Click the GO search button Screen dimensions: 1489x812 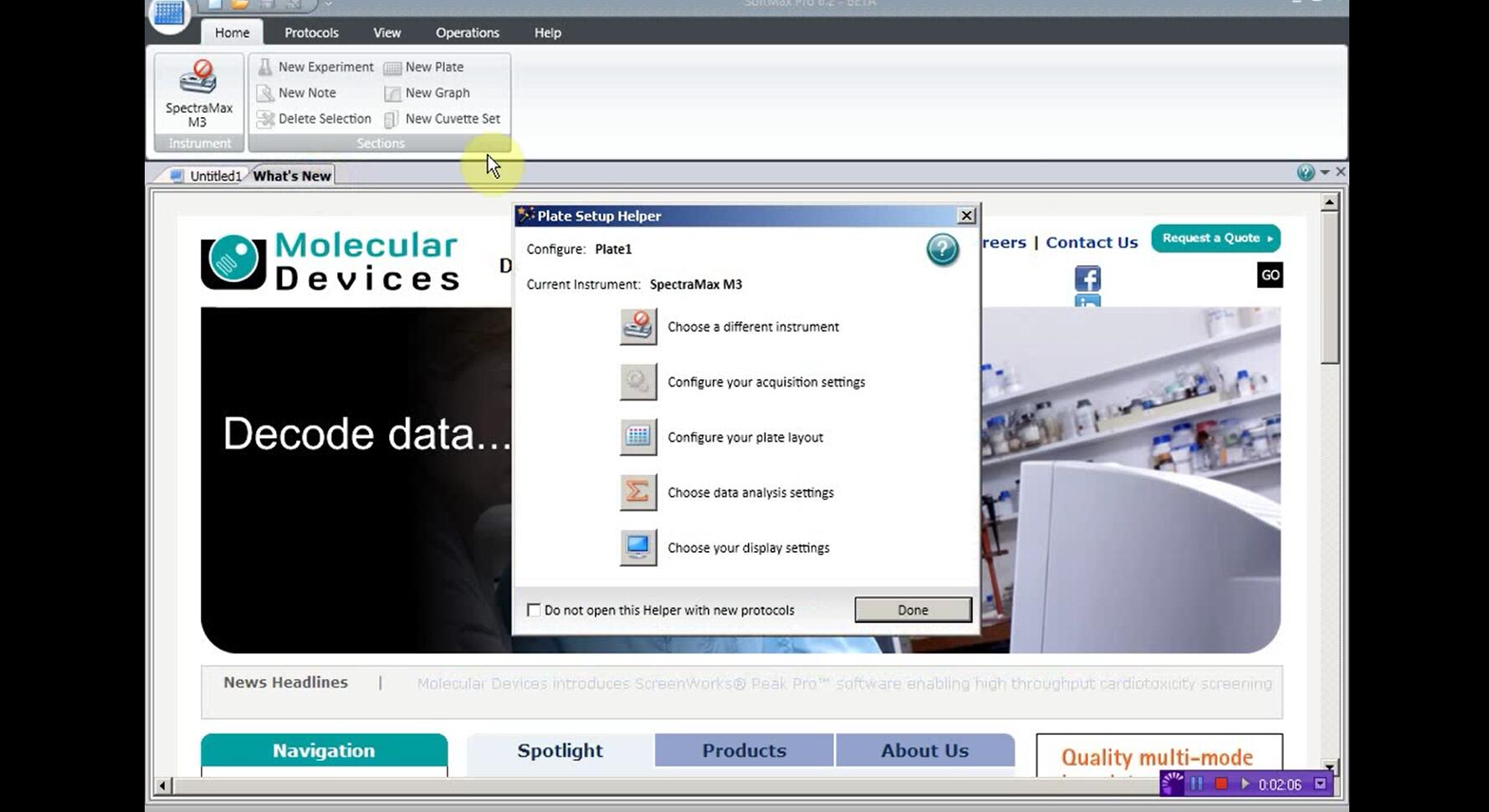coord(1270,275)
